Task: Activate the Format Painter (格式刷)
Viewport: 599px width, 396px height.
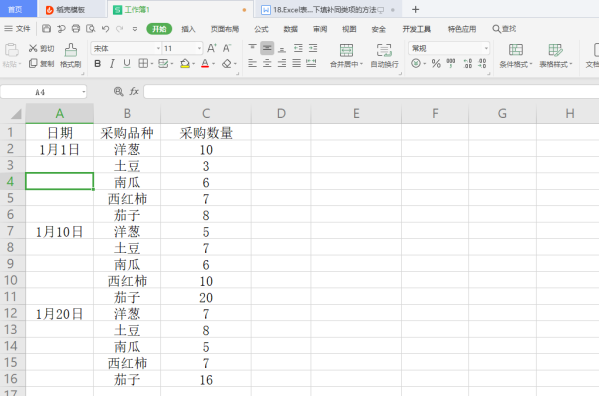Action: pos(71,56)
